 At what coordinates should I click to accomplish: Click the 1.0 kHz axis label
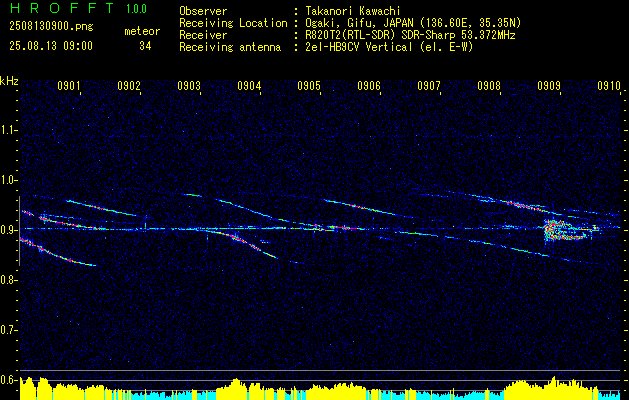7,180
